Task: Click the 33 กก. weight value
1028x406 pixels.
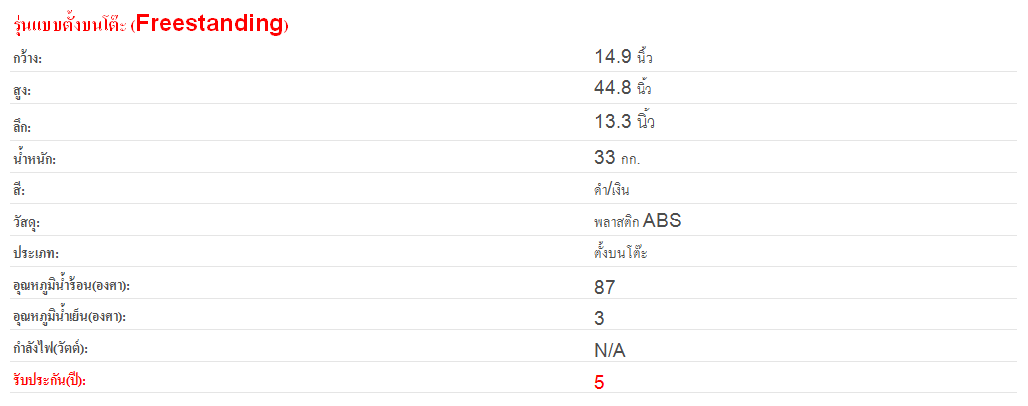Action: coord(617,157)
